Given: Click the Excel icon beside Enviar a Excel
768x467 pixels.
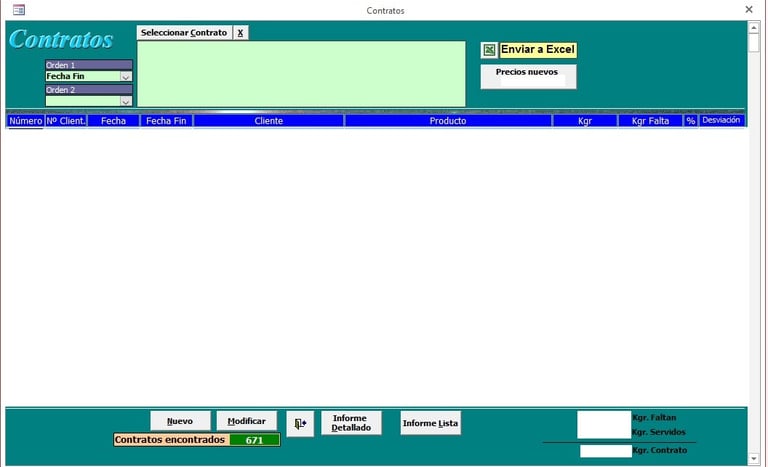Looking at the screenshot, I should tap(489, 50).
